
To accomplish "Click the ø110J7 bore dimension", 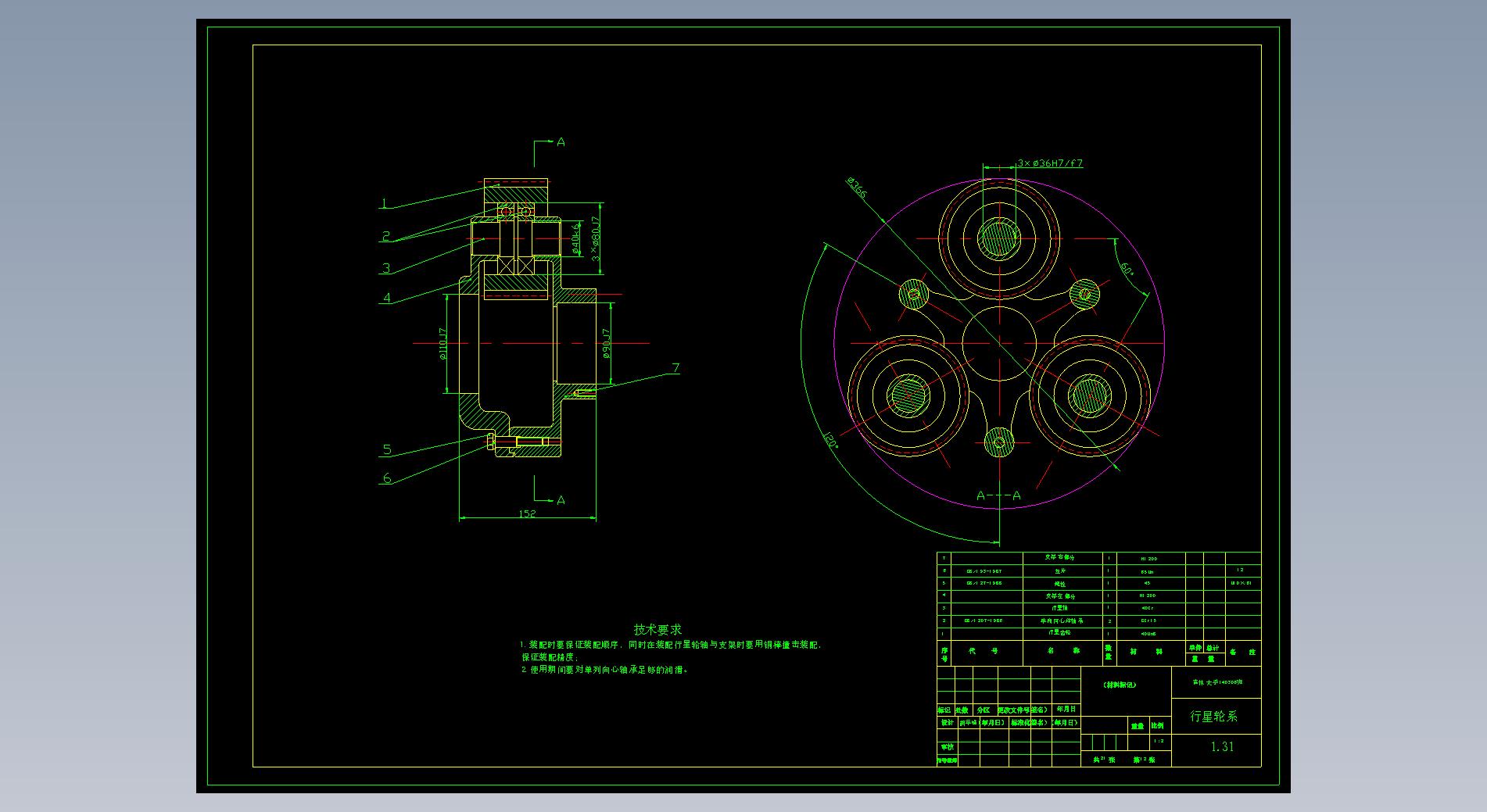I will [442, 344].
